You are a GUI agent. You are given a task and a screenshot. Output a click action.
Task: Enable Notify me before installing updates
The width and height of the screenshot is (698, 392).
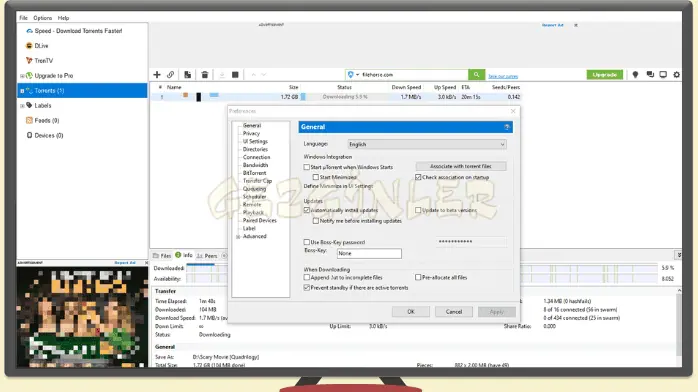pyautogui.click(x=316, y=221)
